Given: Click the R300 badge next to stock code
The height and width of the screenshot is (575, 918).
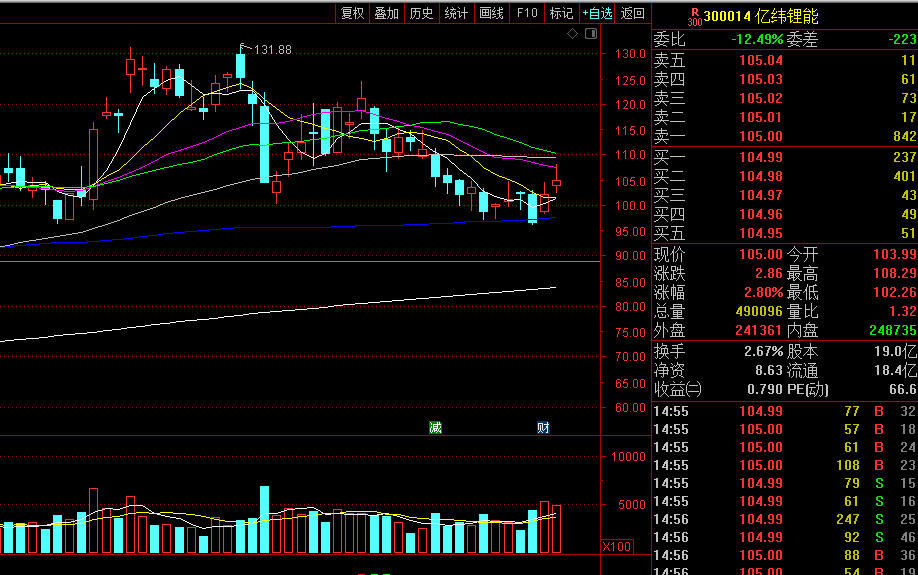Looking at the screenshot, I should pos(694,17).
